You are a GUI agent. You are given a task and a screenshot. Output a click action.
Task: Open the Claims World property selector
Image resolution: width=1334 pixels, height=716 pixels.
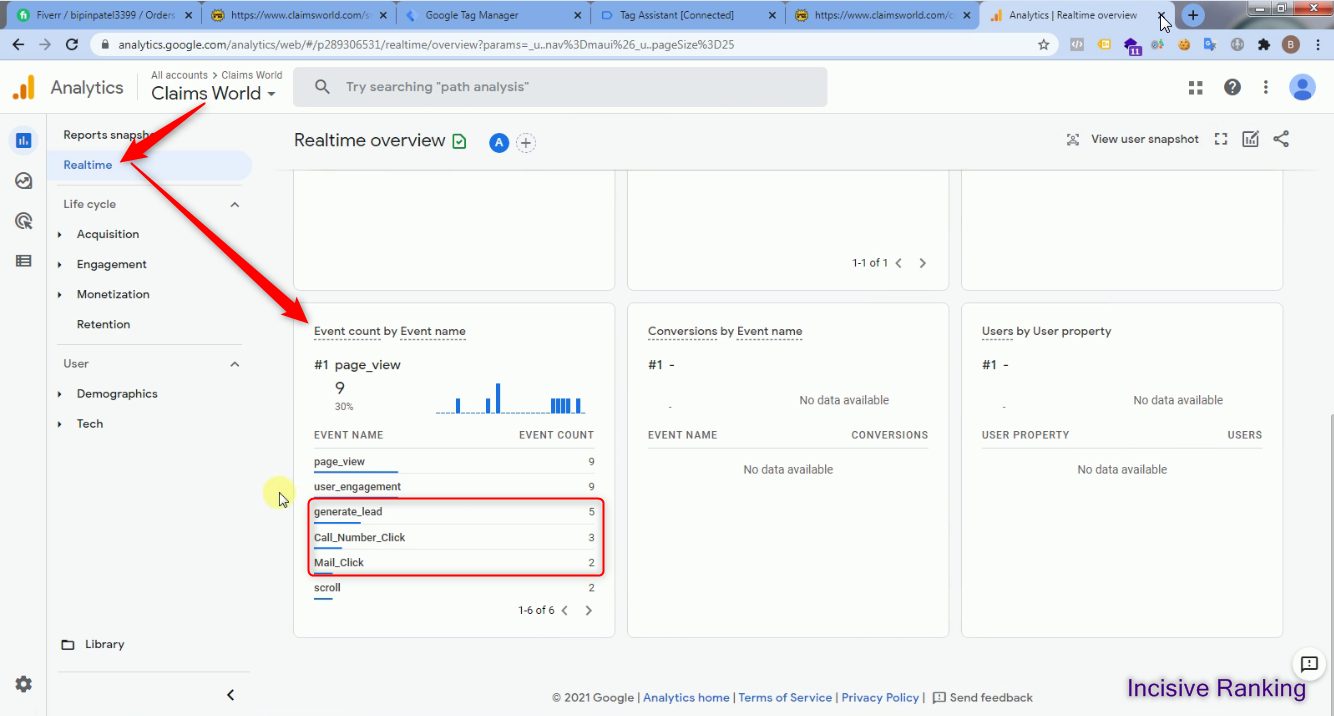pyautogui.click(x=213, y=94)
